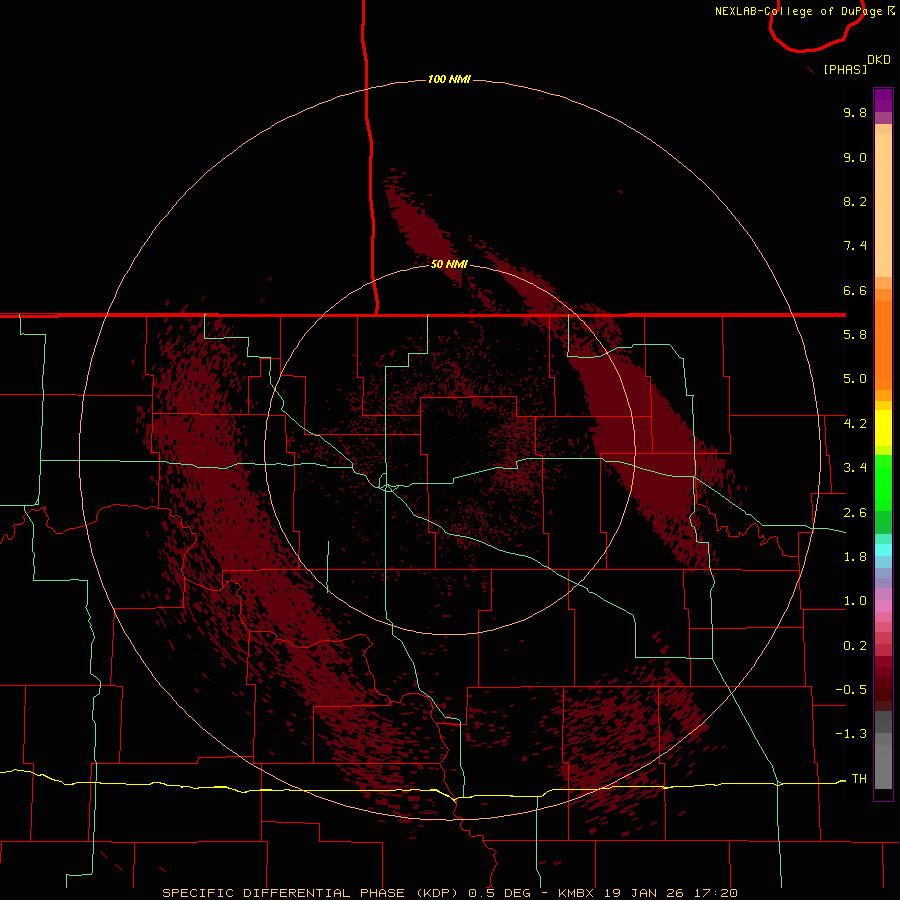Click the 5.0 legend value
The height and width of the screenshot is (900, 900).
coord(855,379)
